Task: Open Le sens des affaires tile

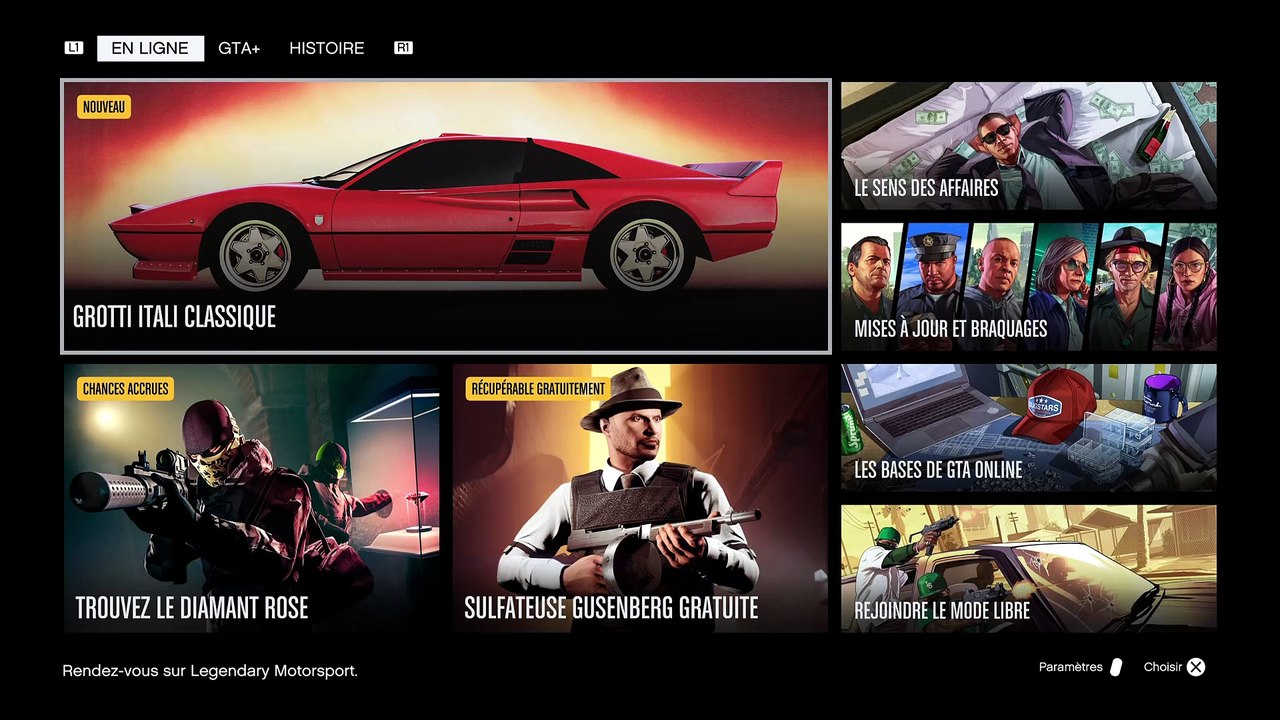Action: (1028, 146)
